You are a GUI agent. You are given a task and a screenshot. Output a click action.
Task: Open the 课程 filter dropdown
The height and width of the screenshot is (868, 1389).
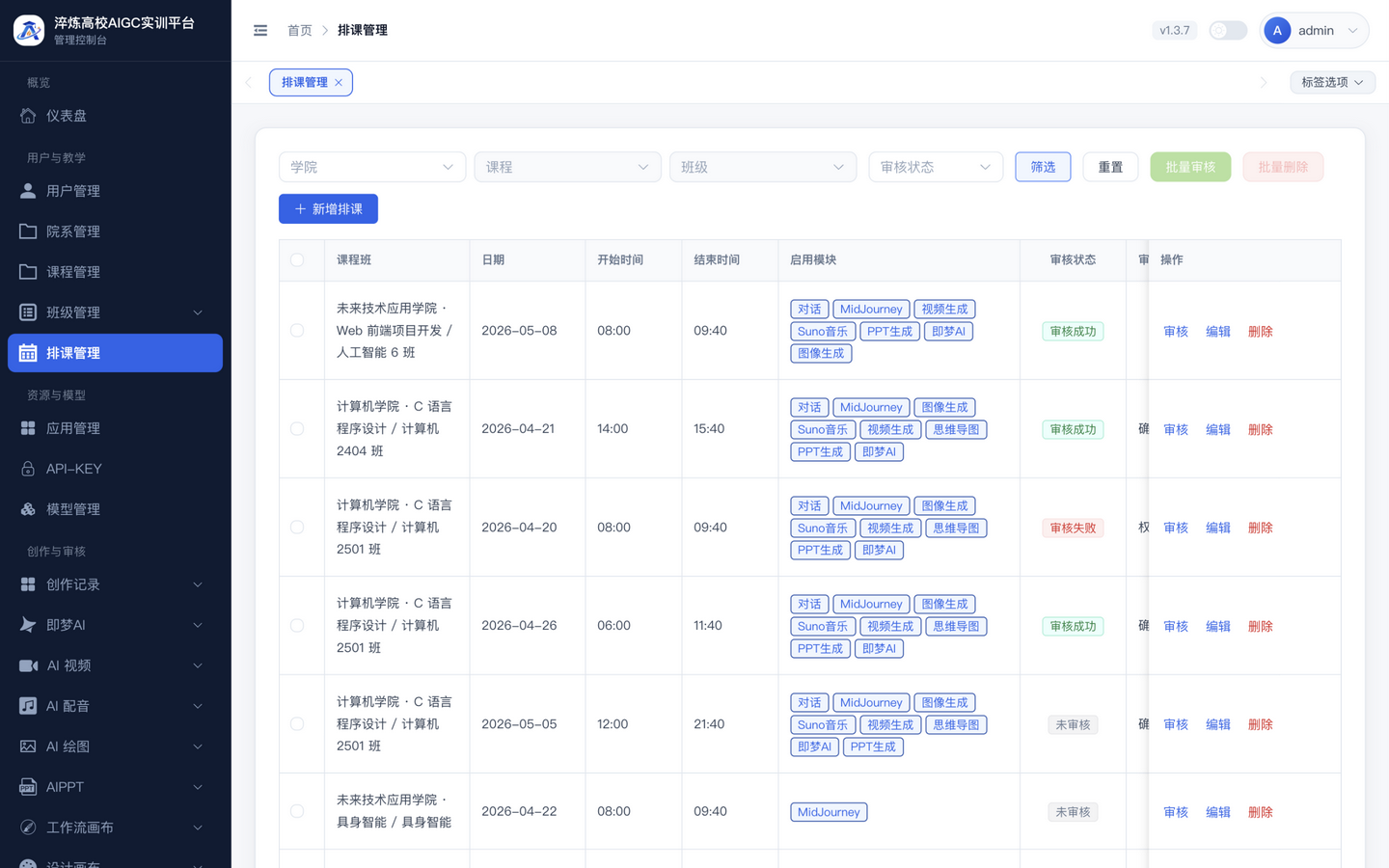pyautogui.click(x=567, y=167)
